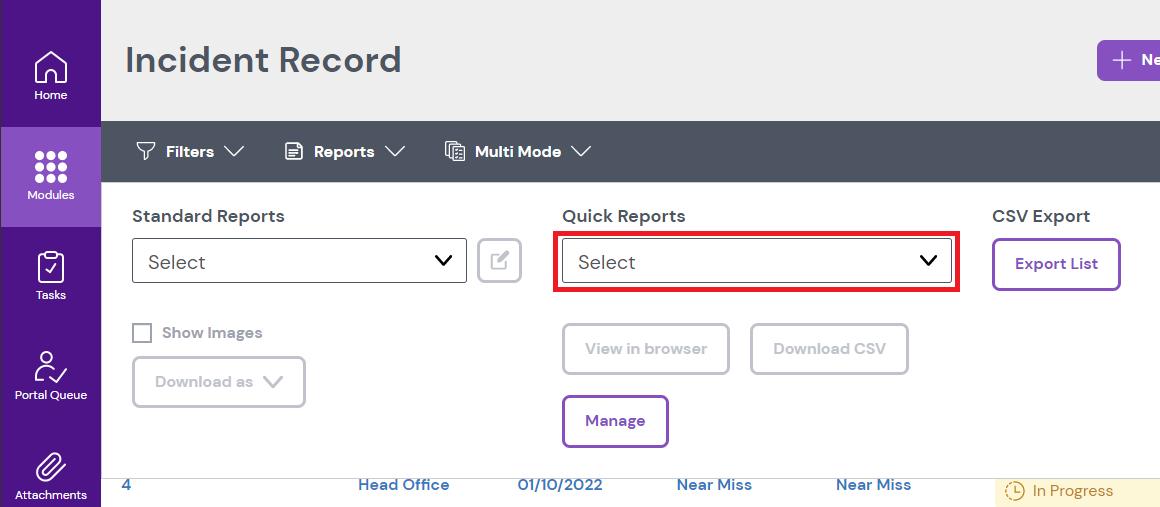Open the Head Office record link
Viewport: 1160px width, 507px height.
403,485
